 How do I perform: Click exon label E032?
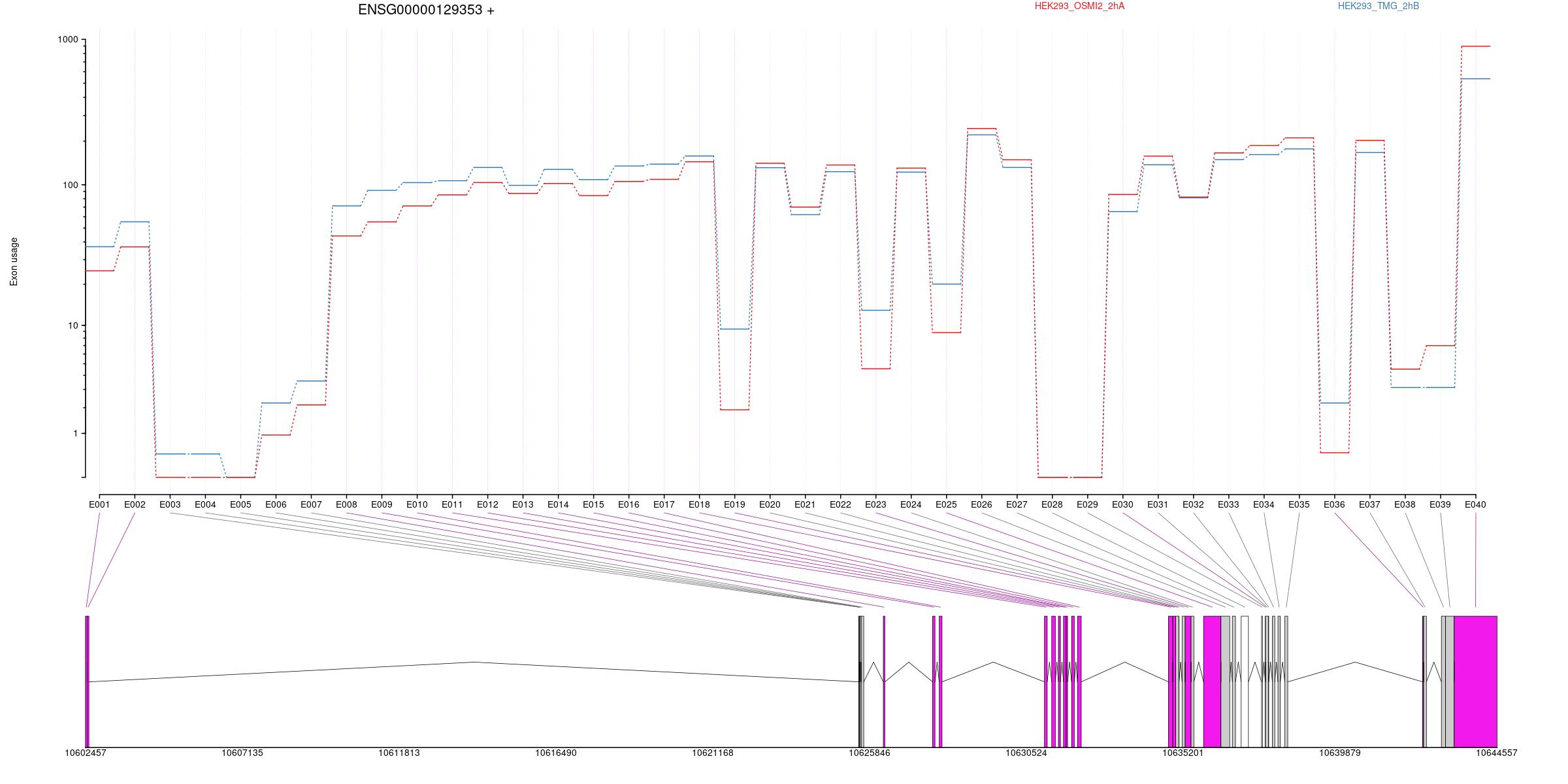pos(1193,504)
